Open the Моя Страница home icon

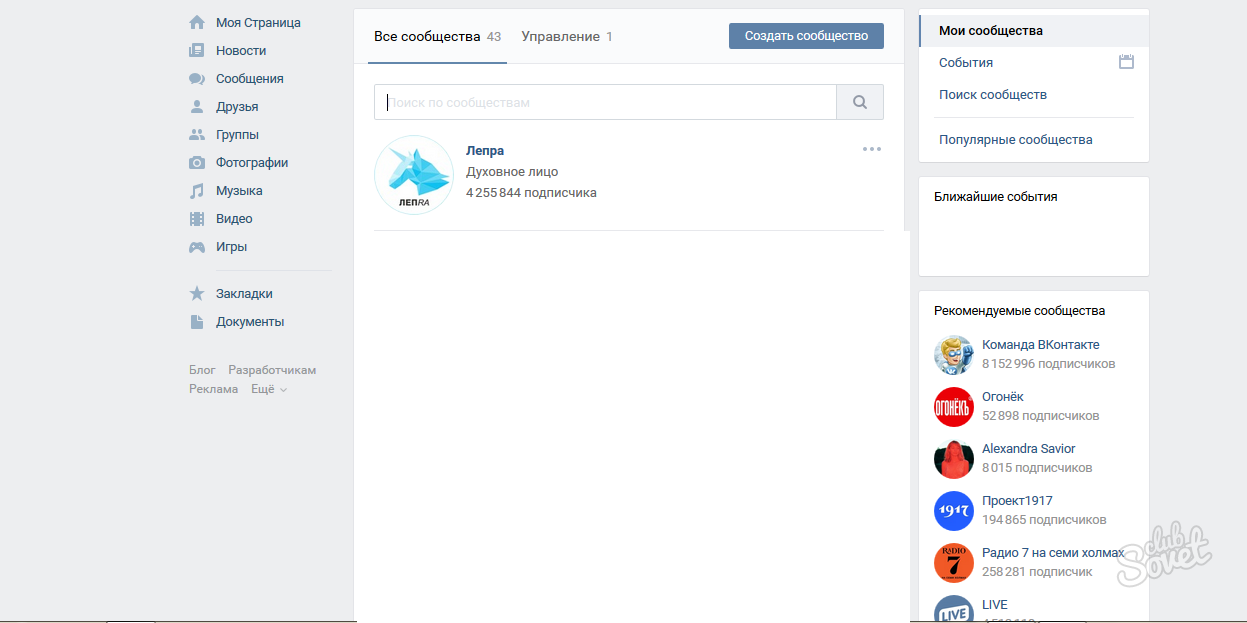pos(197,22)
